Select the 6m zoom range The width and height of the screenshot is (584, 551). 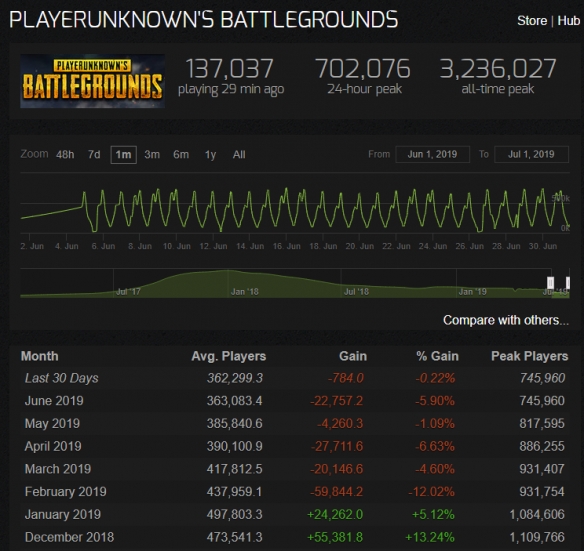[181, 155]
